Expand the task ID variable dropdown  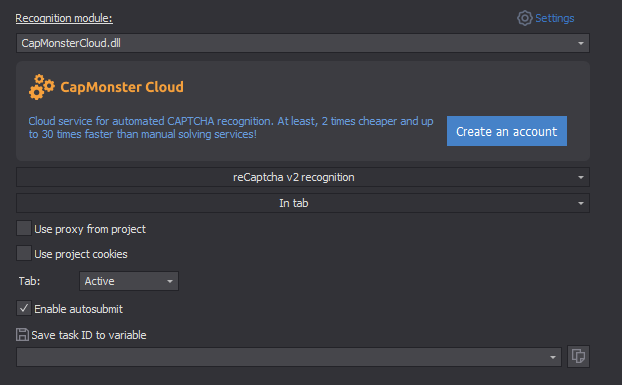click(x=289, y=357)
